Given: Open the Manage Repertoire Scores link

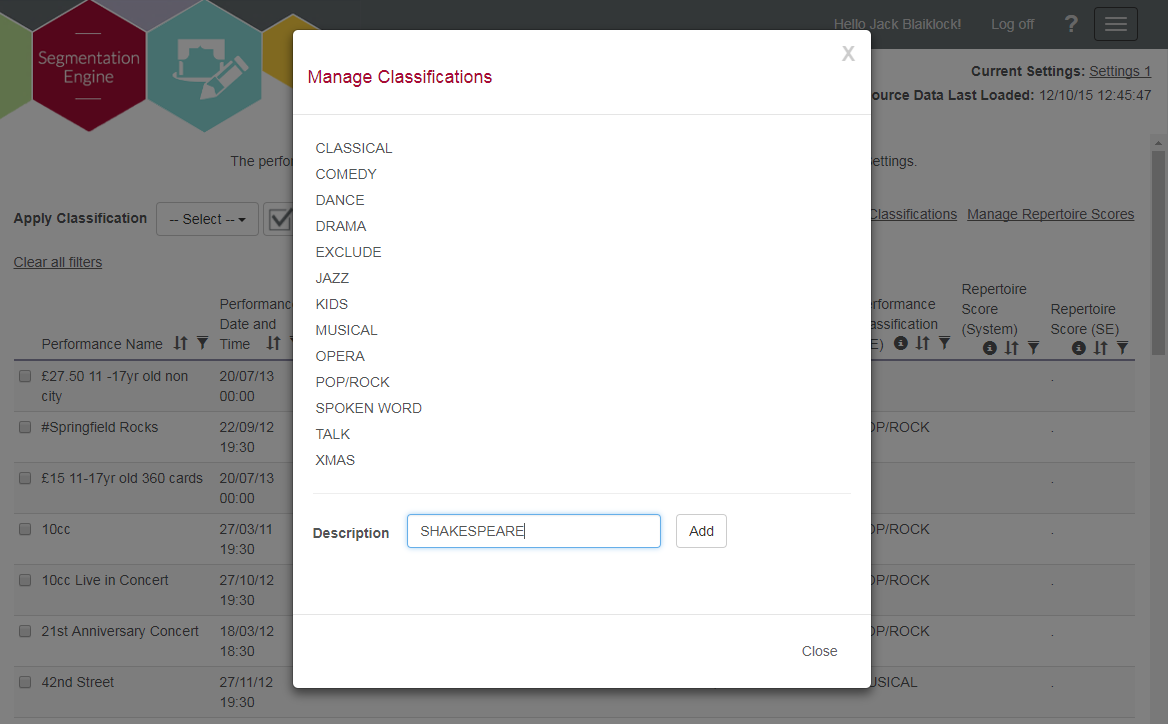Looking at the screenshot, I should coord(1050,214).
